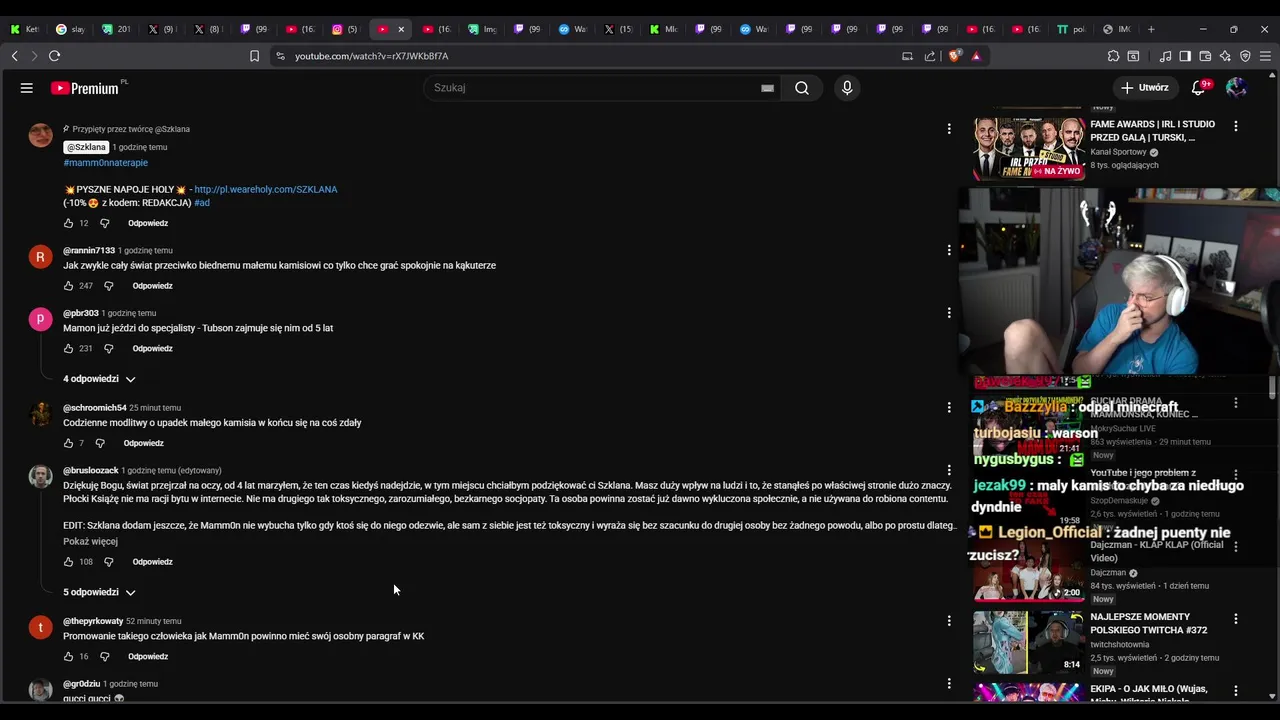
Task: Click the #ad hashtag link
Action: click(202, 203)
